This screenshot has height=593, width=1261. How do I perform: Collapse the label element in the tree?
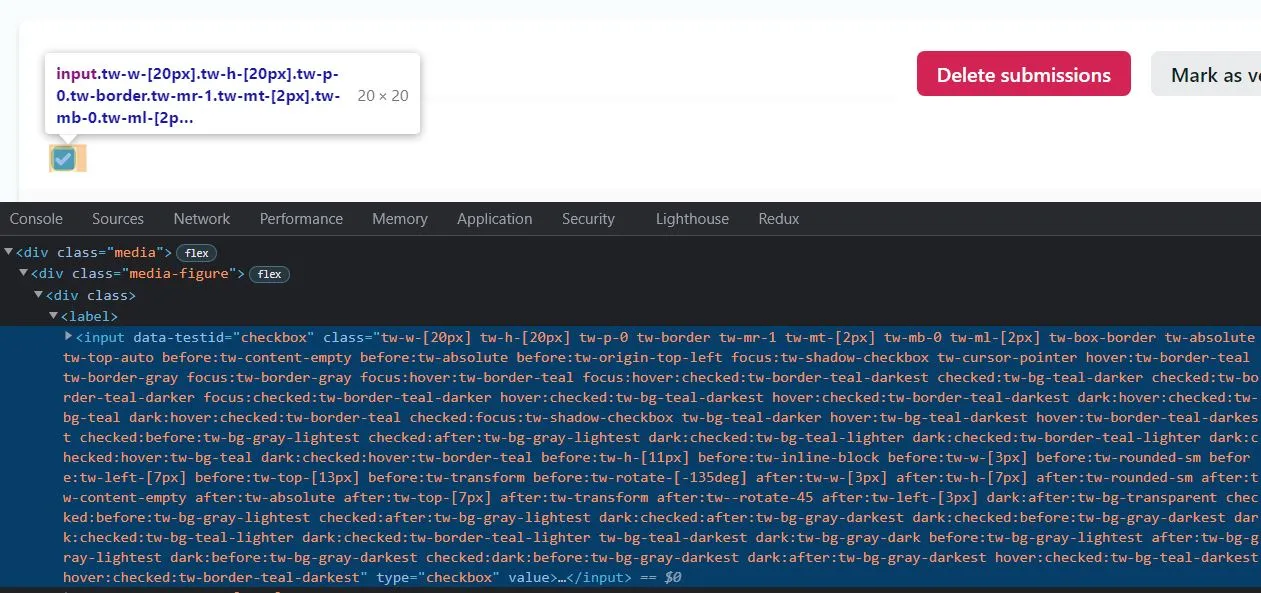(x=53, y=316)
